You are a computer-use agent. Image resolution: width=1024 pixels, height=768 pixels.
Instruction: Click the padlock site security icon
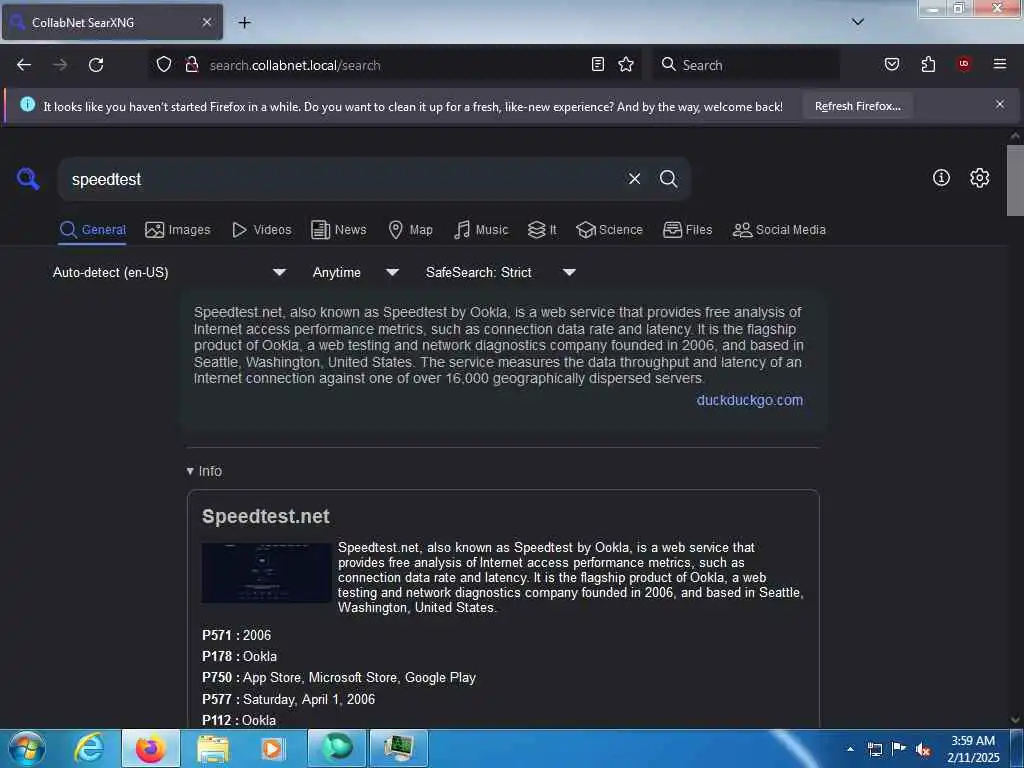191,65
